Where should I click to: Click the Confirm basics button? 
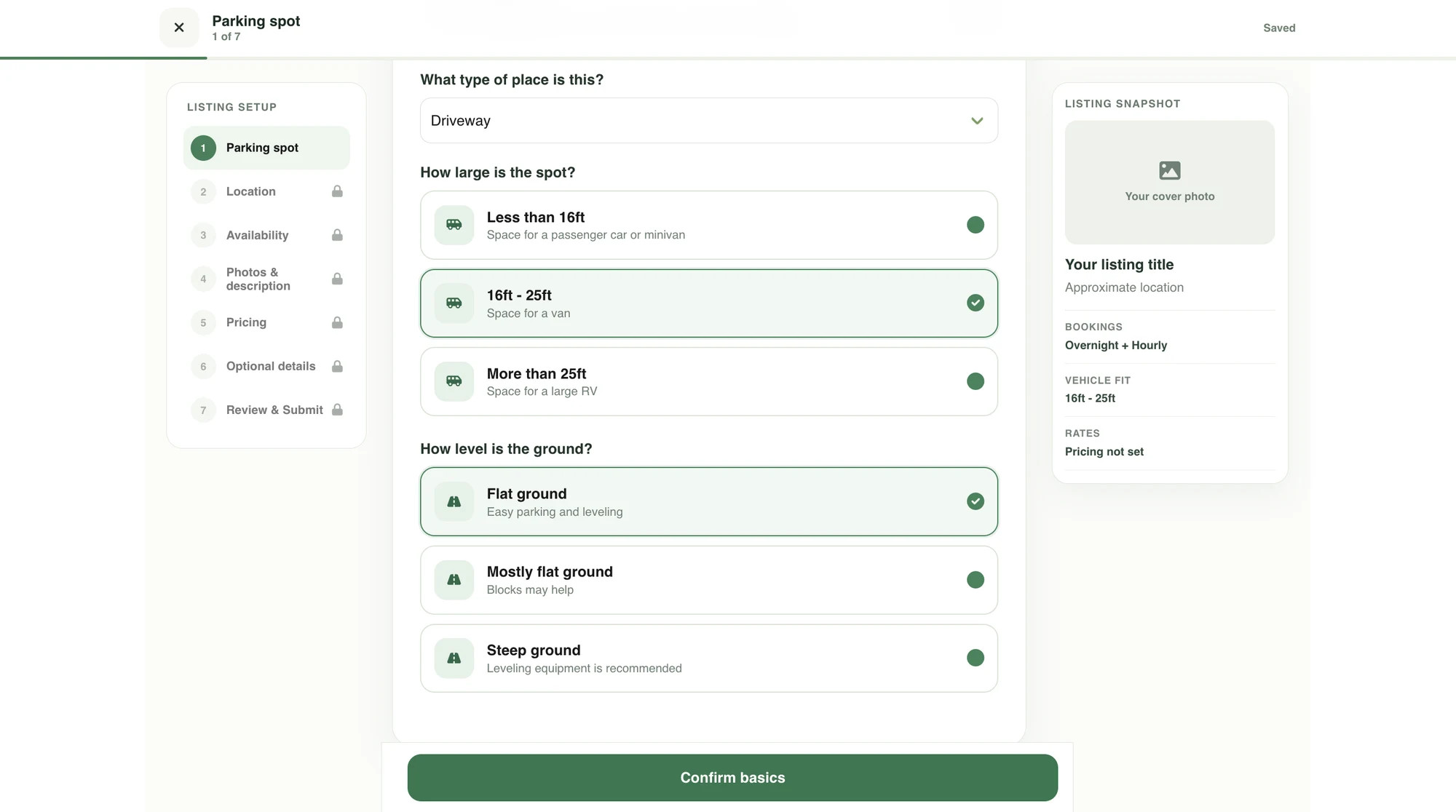pos(732,778)
